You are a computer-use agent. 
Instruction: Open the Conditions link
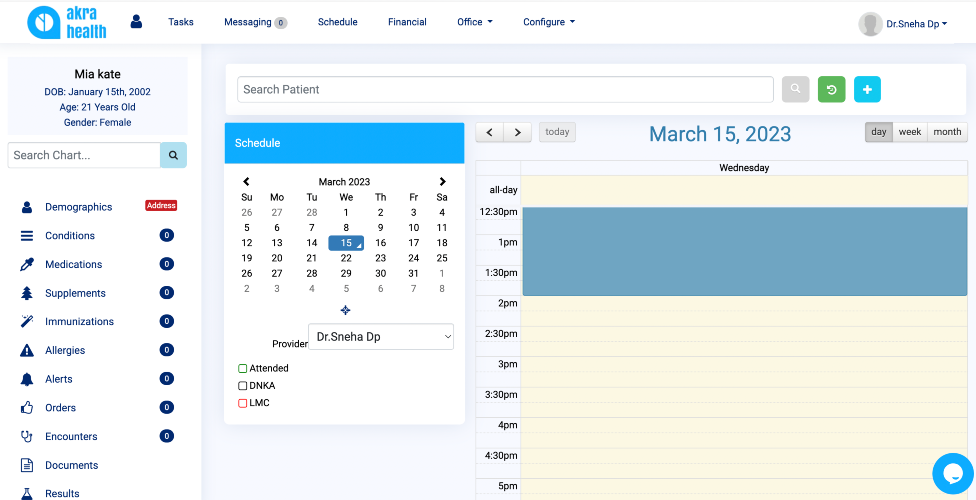pyautogui.click(x=70, y=235)
